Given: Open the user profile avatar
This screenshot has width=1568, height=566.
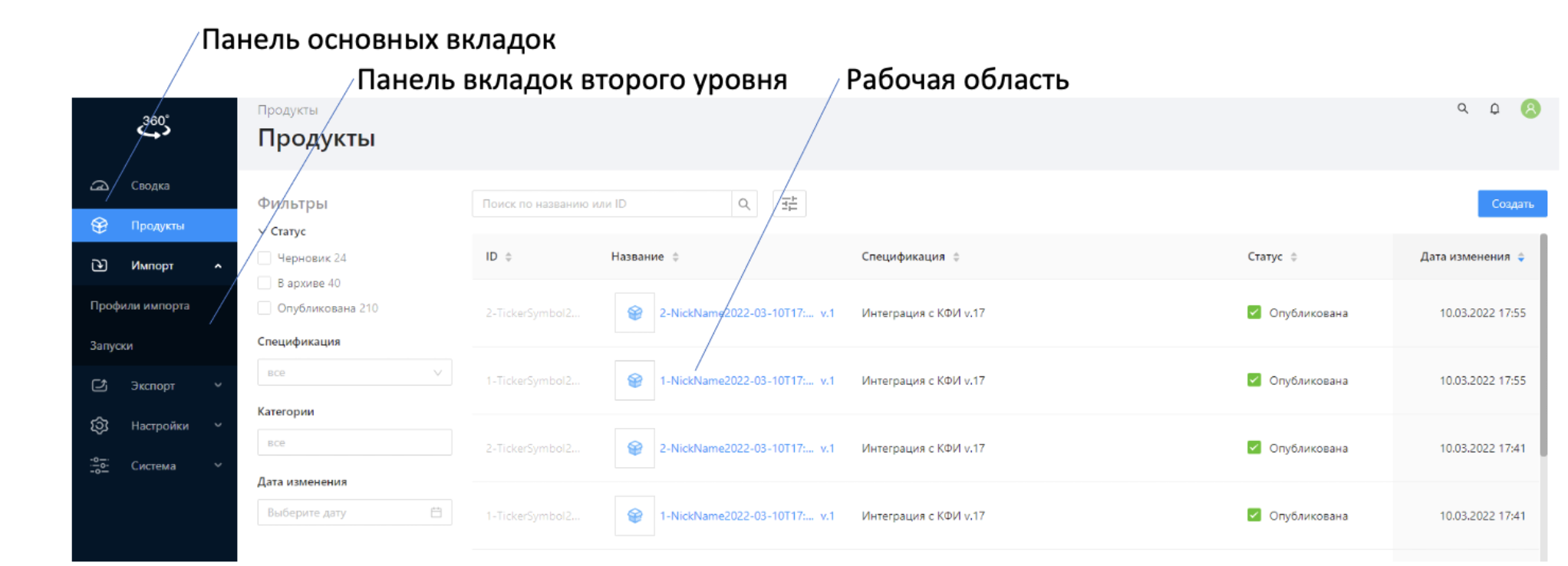Looking at the screenshot, I should (x=1530, y=109).
